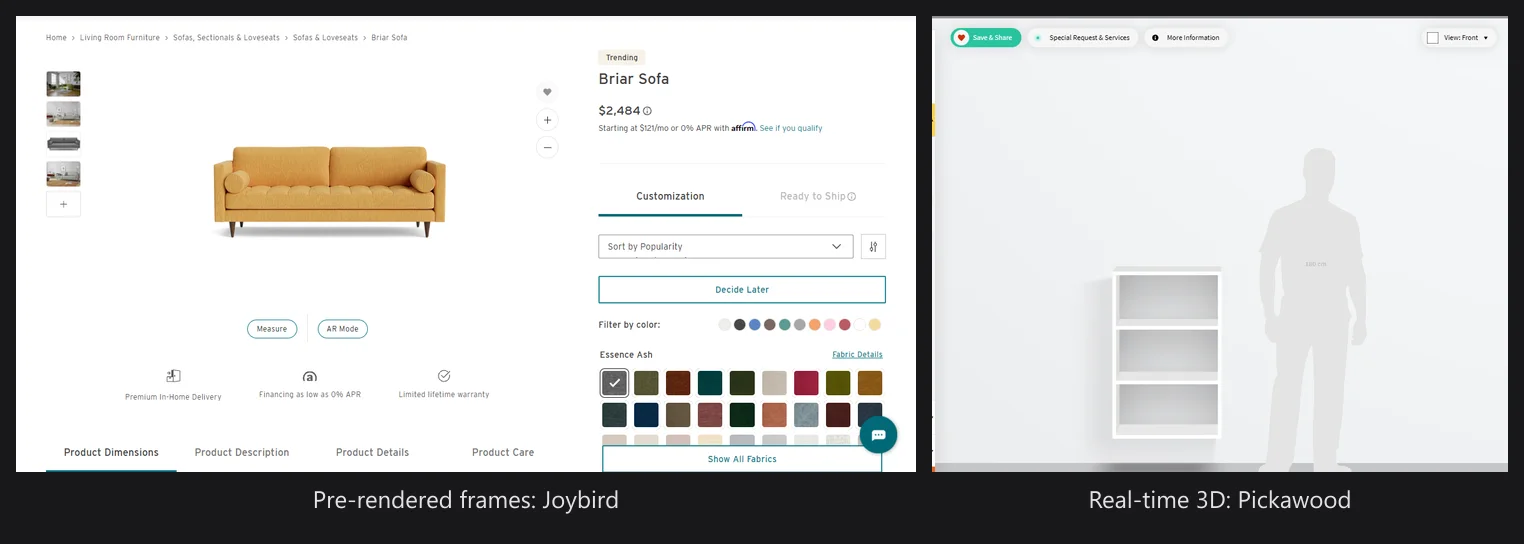
Task: Open the Product Details tab
Action: point(372,452)
